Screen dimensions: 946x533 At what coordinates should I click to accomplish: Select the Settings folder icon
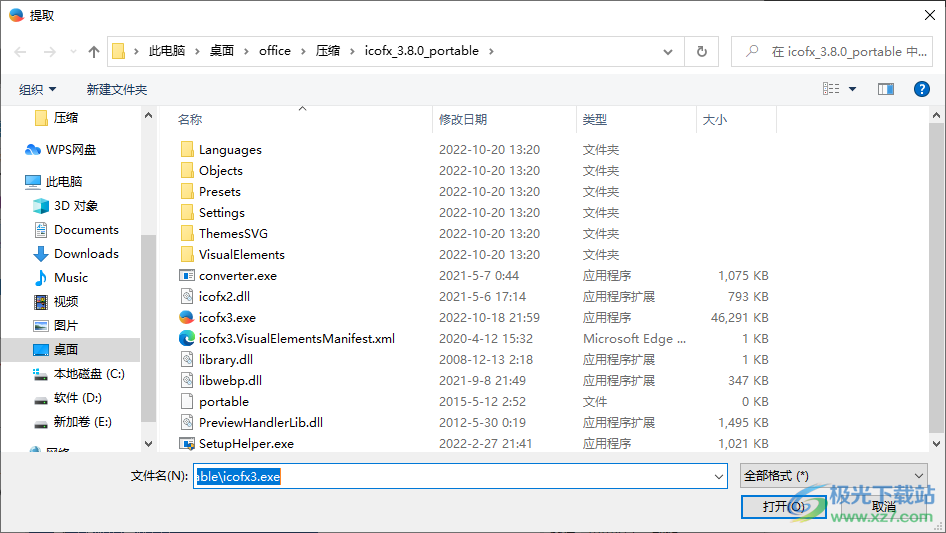click(x=187, y=212)
